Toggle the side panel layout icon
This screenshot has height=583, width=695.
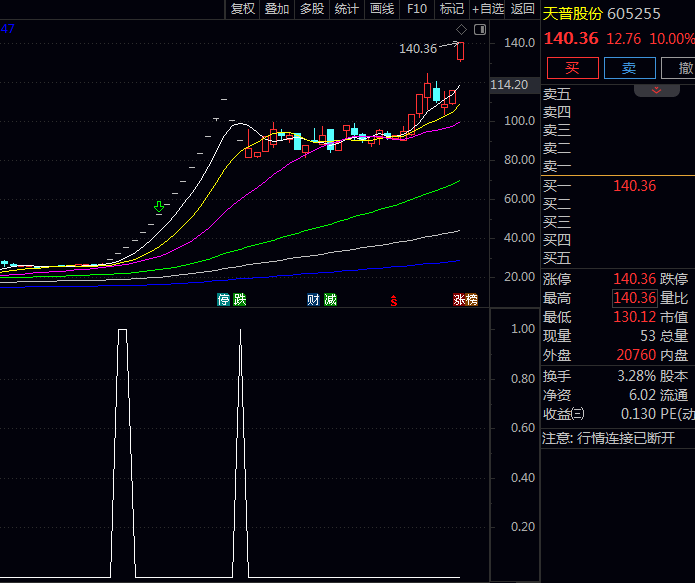click(x=480, y=29)
